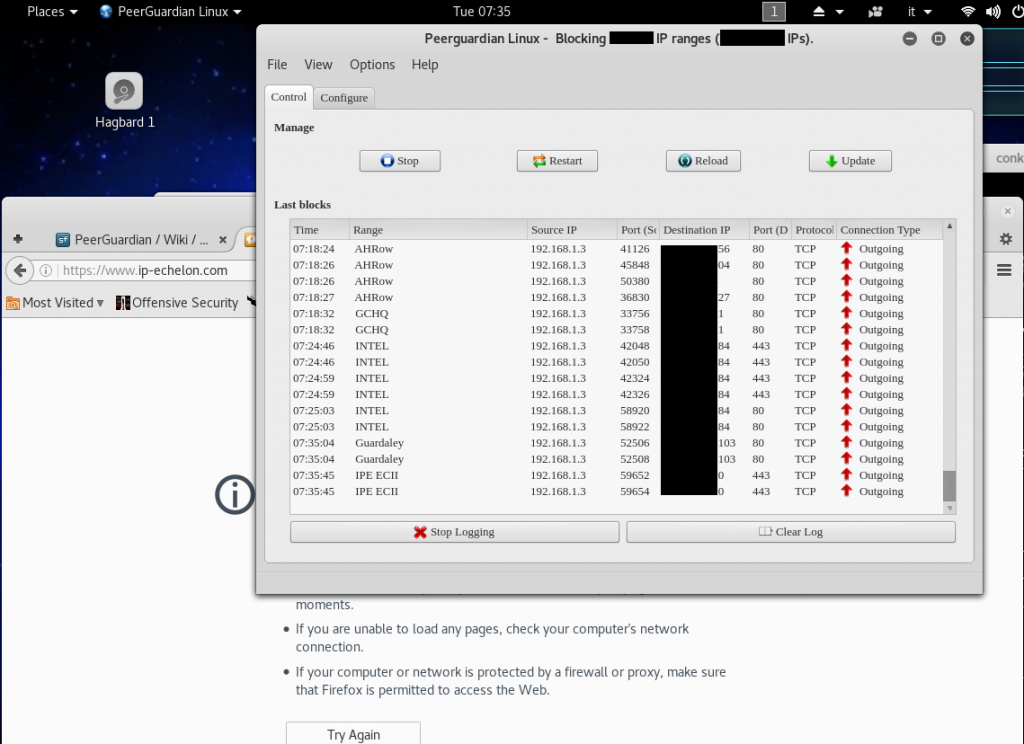Viewport: 1024px width, 744px height.
Task: Click Try Again in the Firefox page
Action: coord(353,734)
